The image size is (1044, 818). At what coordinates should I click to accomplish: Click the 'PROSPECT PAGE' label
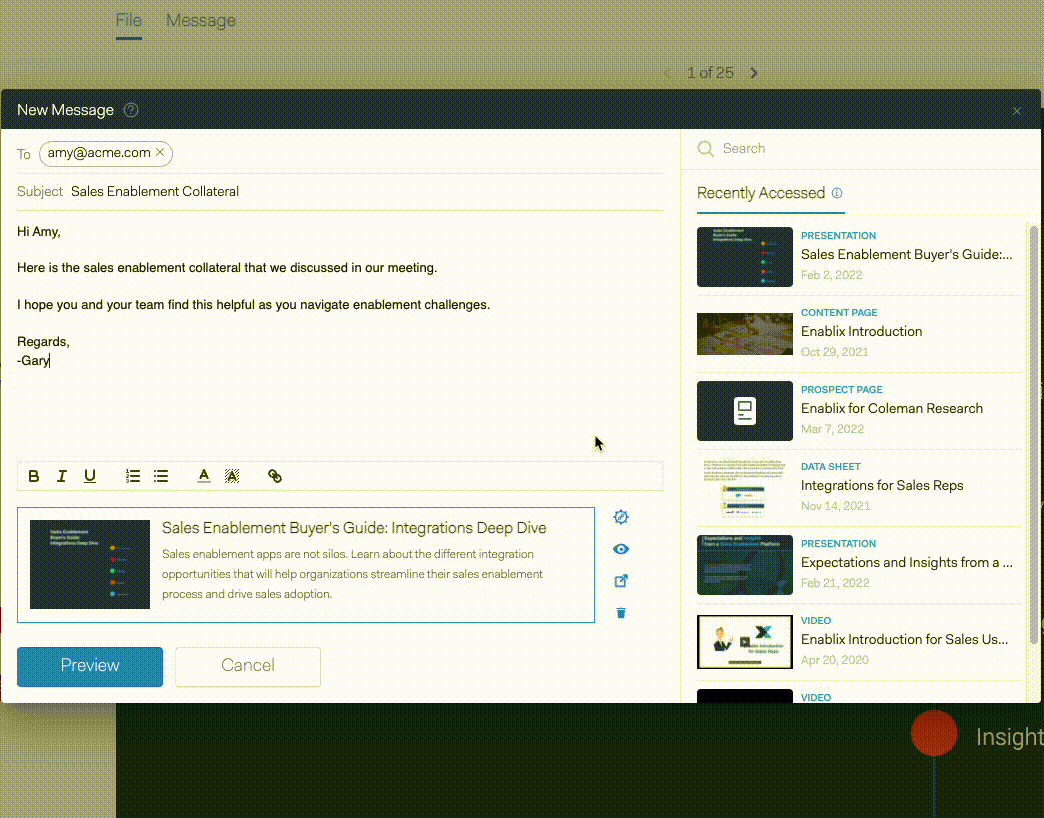842,389
